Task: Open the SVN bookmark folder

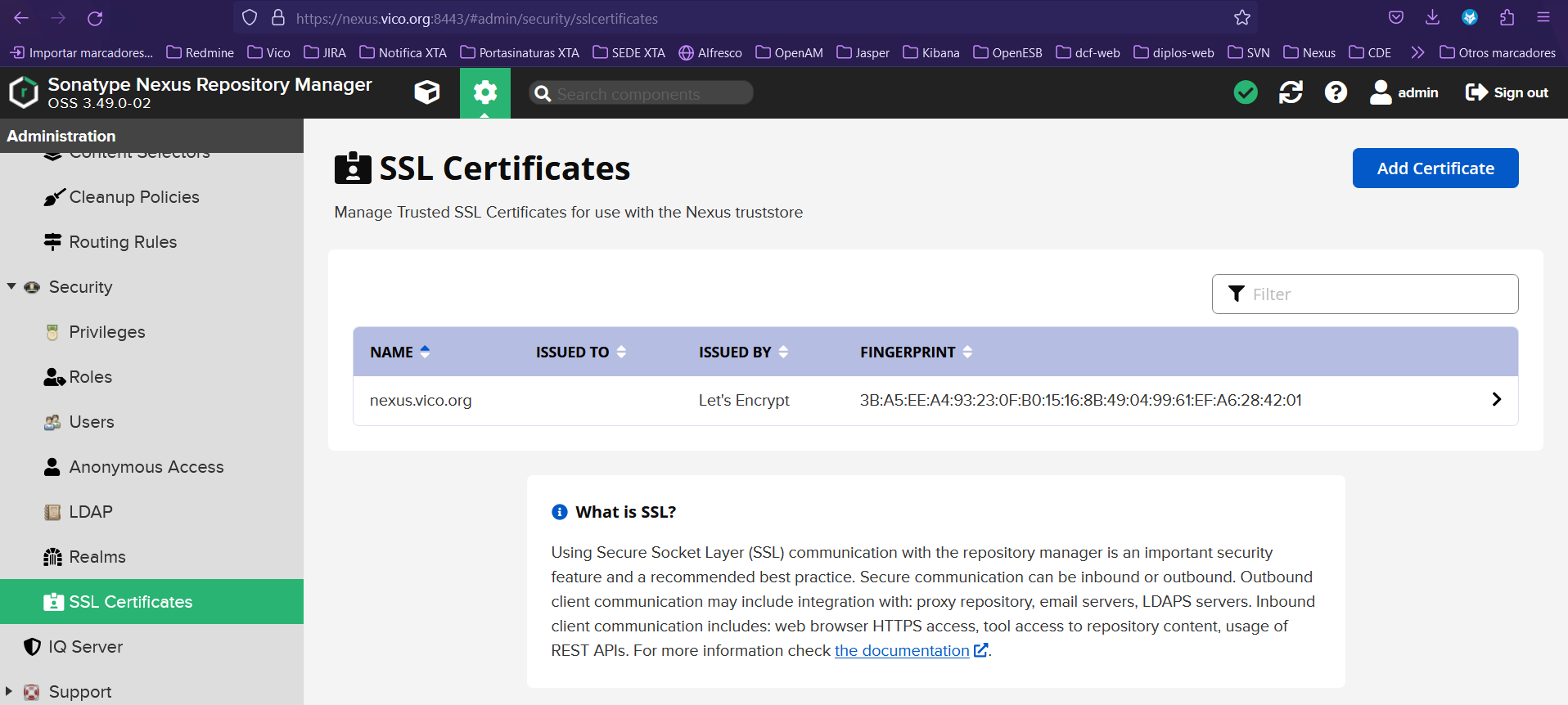Action: [1249, 52]
